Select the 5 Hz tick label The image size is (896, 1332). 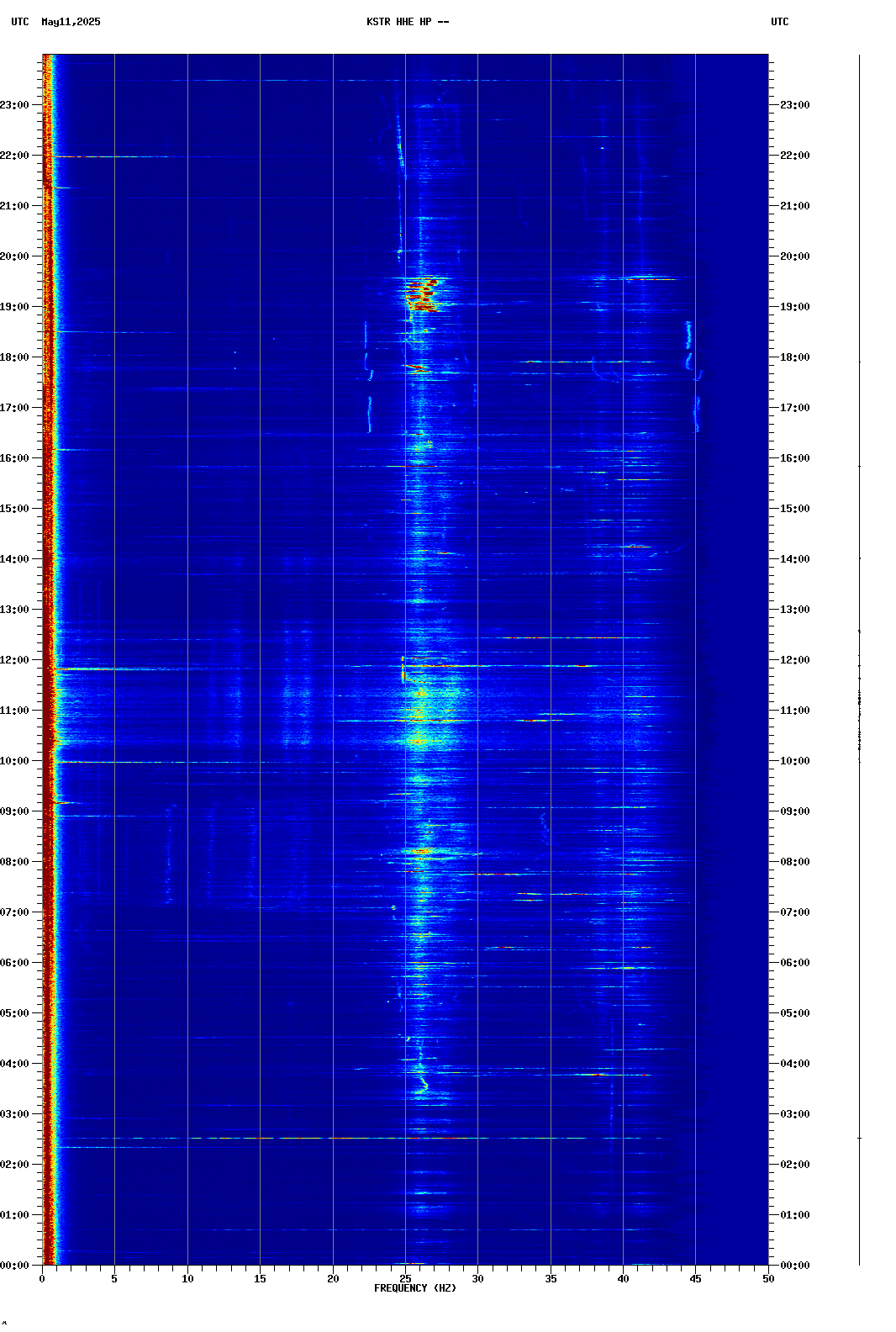pos(114,1278)
